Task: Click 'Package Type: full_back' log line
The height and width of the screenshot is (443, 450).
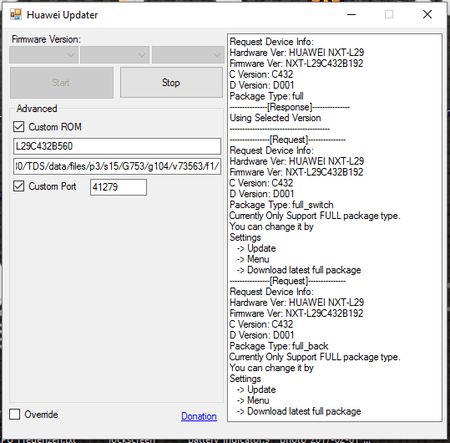Action: pyautogui.click(x=279, y=346)
